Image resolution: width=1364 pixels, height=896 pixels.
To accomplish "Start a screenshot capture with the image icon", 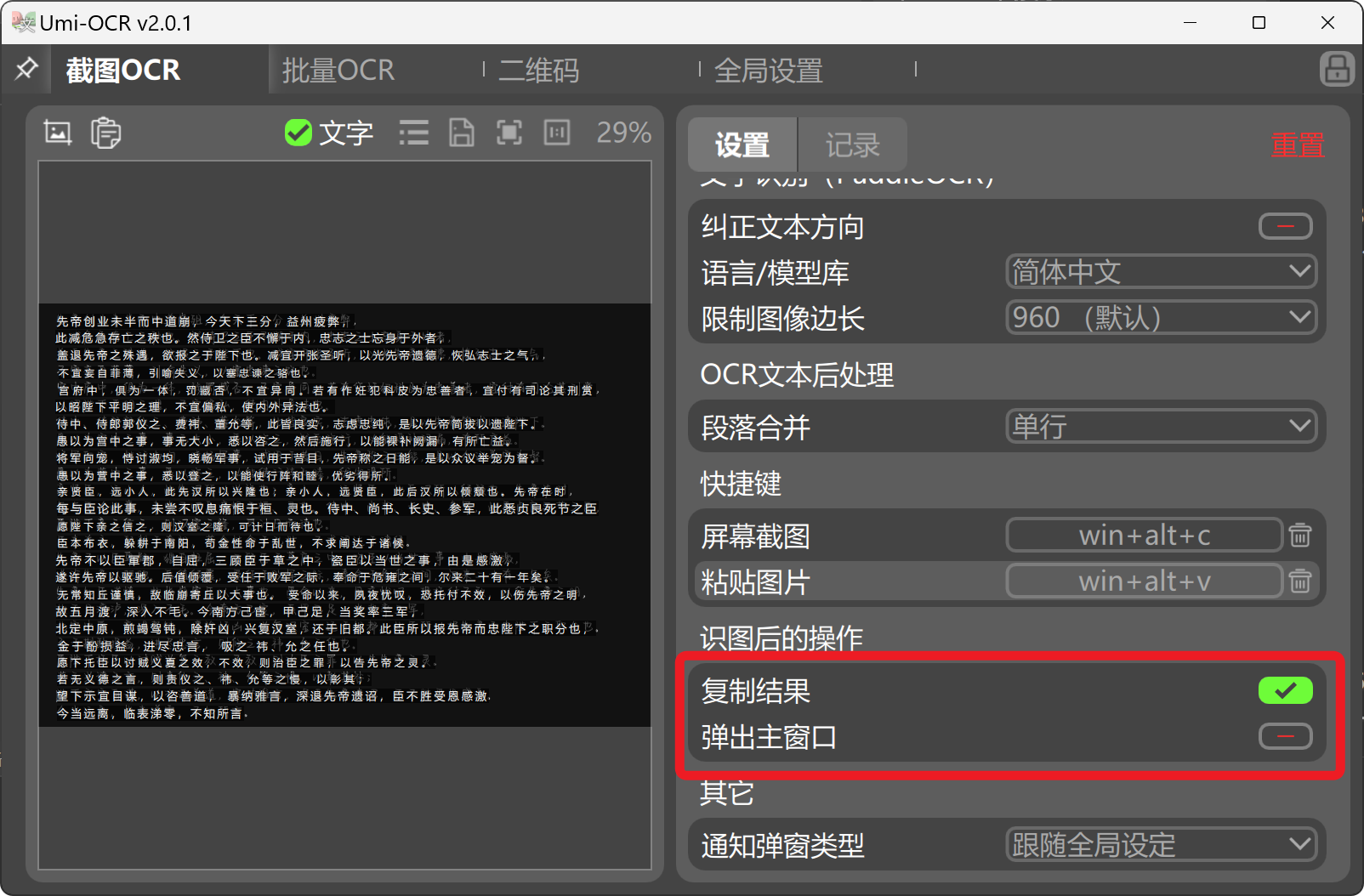I will [x=58, y=133].
